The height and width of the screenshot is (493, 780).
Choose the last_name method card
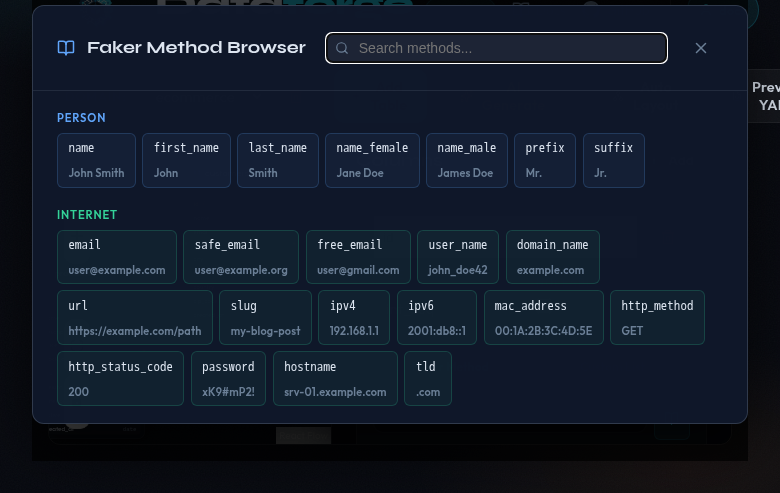coord(278,161)
